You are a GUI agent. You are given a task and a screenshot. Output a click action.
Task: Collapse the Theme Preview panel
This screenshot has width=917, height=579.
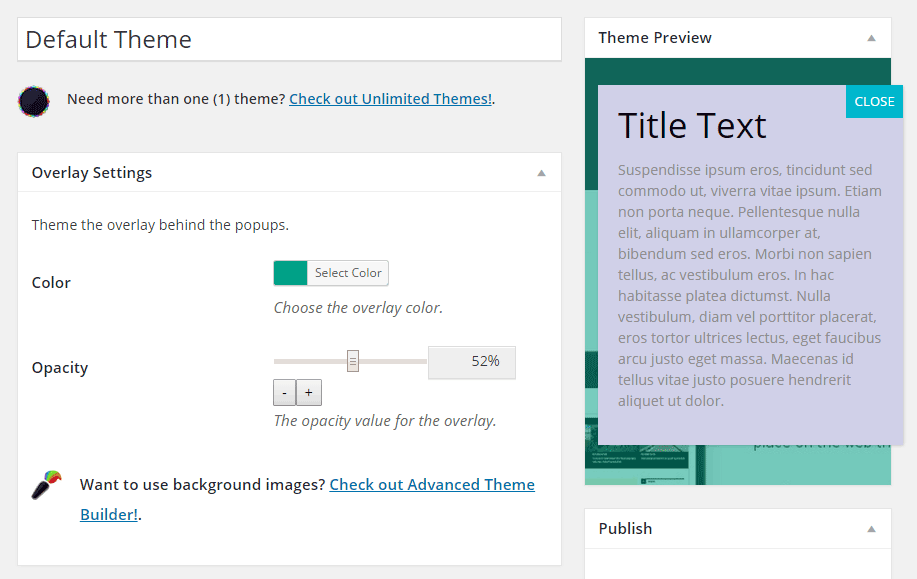tap(871, 37)
